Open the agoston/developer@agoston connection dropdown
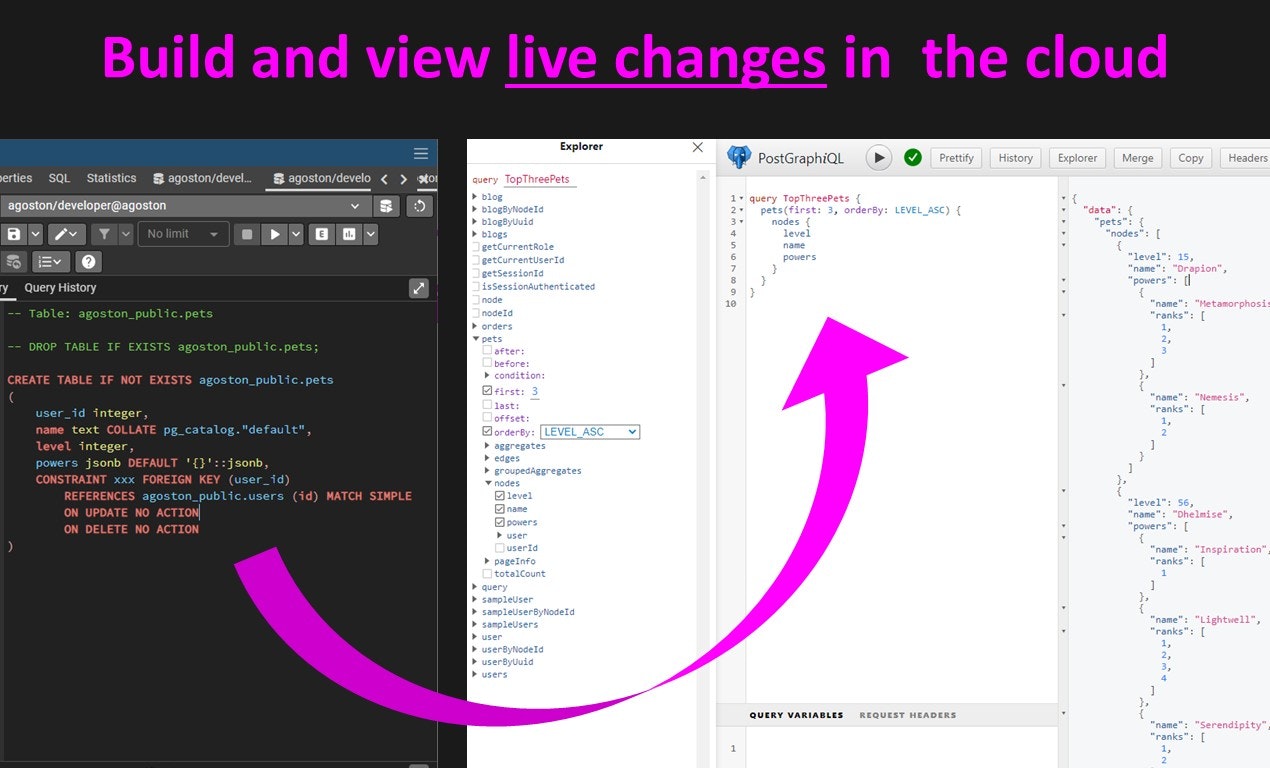Image resolution: width=1270 pixels, height=768 pixels. tap(184, 206)
